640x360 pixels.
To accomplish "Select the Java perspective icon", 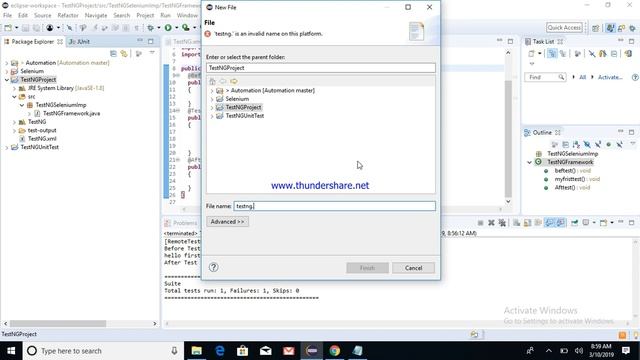I will (610, 28).
